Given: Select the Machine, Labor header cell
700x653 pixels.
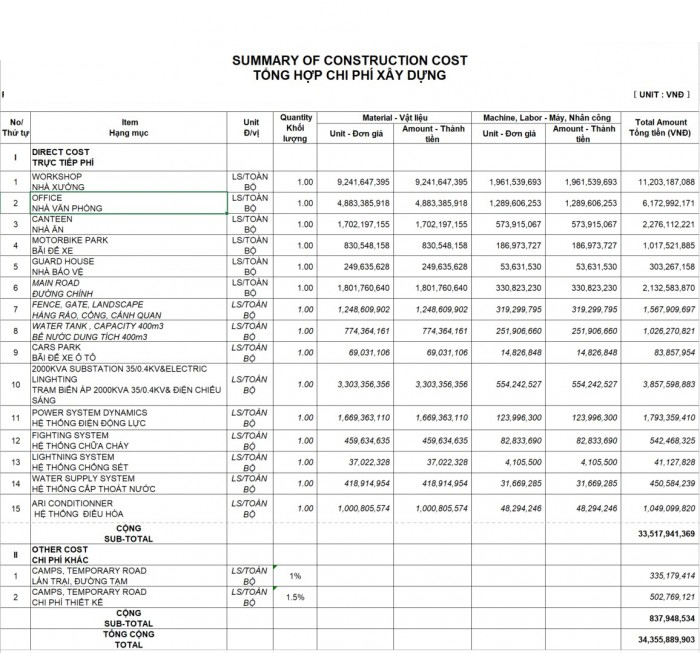Looking at the screenshot, I should click(547, 117).
